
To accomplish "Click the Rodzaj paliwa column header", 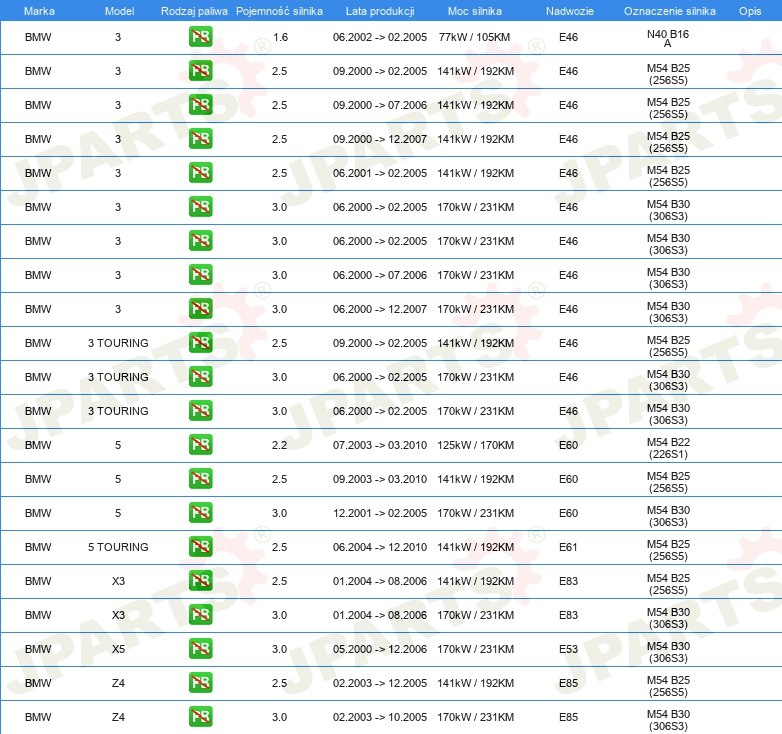I will (x=194, y=11).
